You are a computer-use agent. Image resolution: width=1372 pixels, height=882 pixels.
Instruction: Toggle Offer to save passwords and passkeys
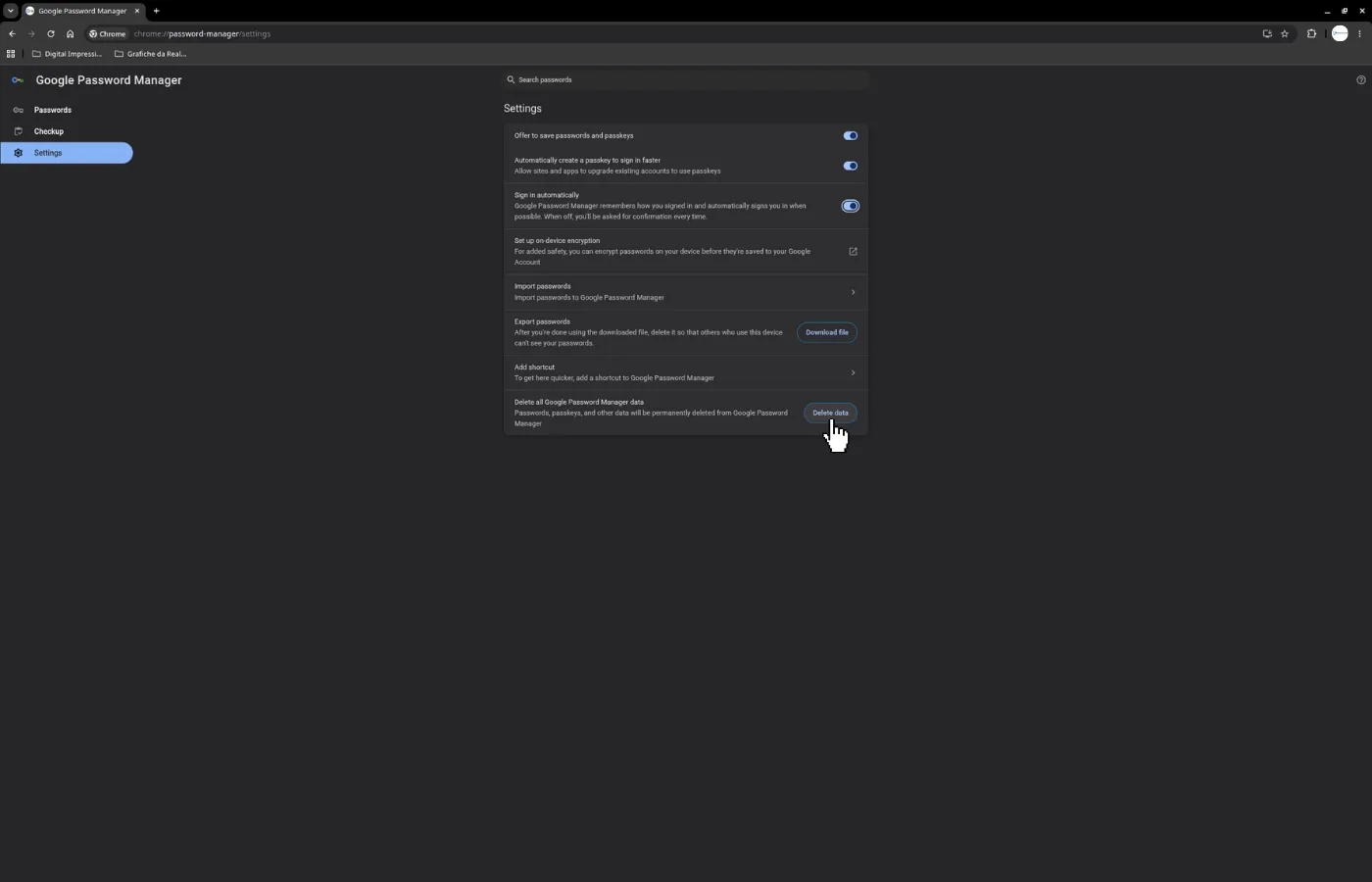pos(850,136)
